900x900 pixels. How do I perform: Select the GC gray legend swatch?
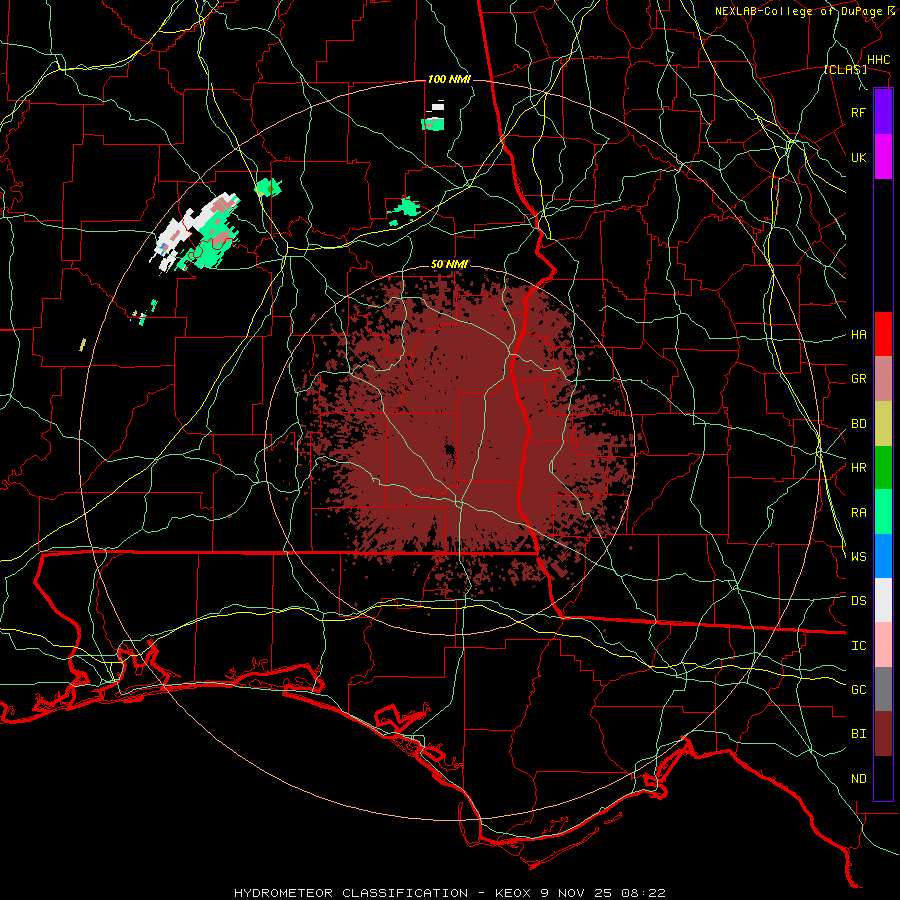pyautogui.click(x=883, y=689)
